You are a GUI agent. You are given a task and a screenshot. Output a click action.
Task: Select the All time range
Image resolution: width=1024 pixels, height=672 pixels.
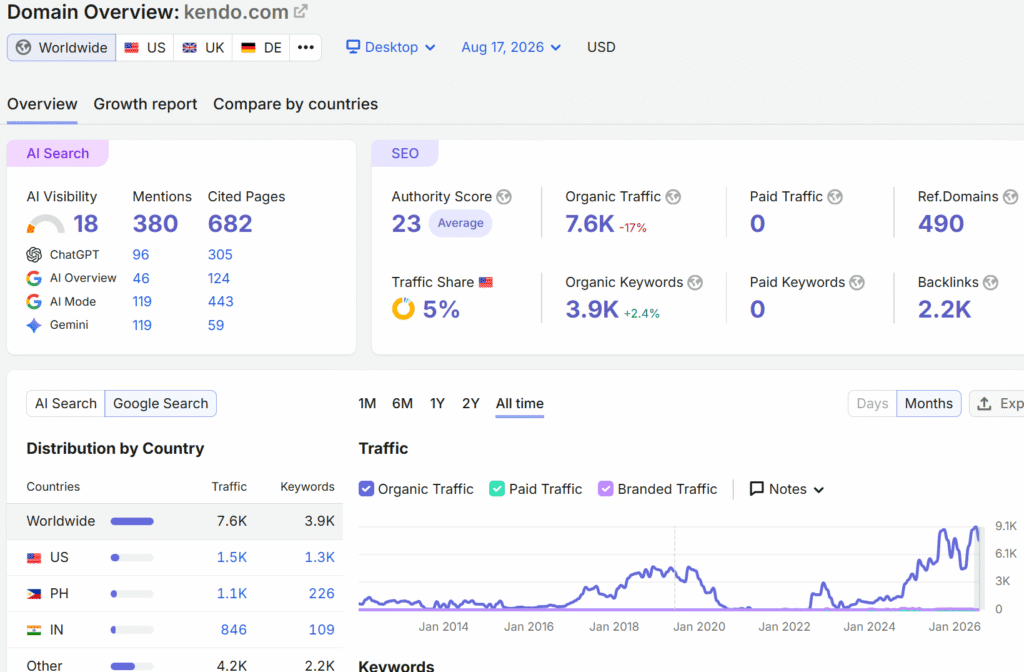520,404
